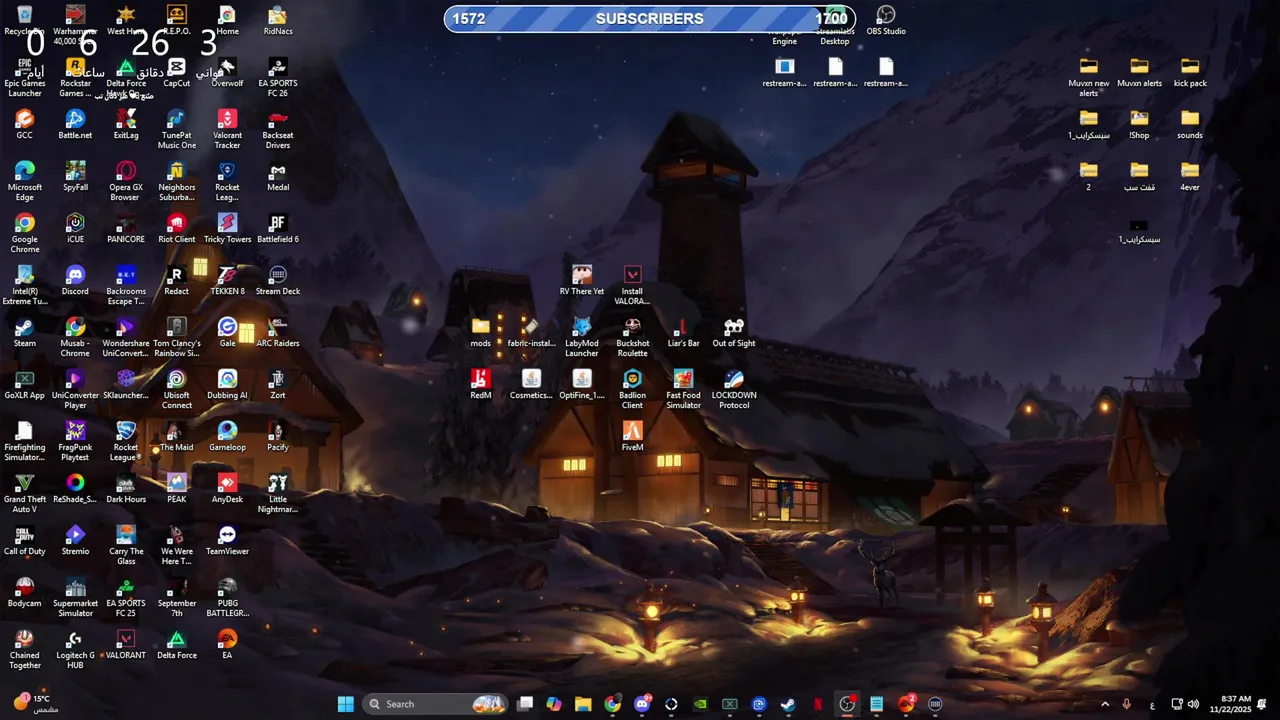Open the Muvxn alerts folder
Image resolution: width=1280 pixels, height=720 pixels.
coord(1139,72)
